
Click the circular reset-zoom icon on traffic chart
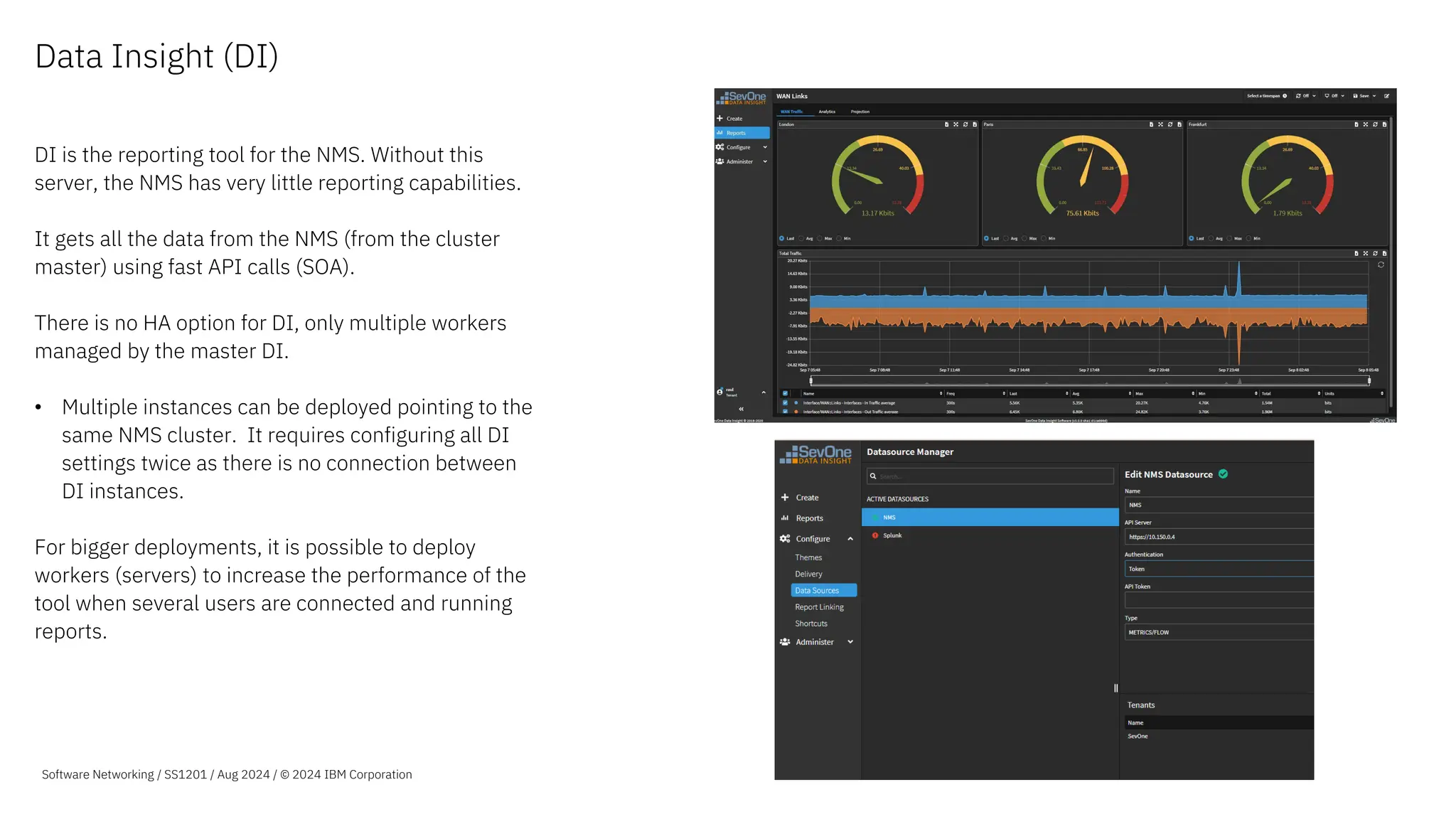(x=1381, y=264)
